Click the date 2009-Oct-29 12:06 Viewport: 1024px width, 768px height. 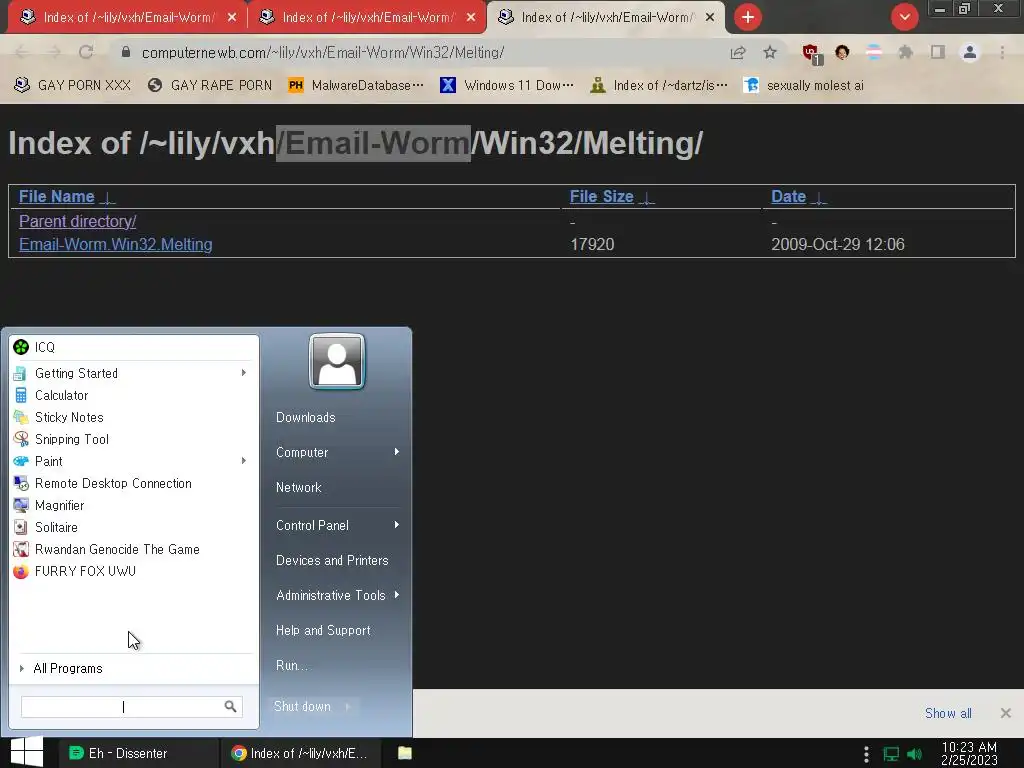[838, 244]
